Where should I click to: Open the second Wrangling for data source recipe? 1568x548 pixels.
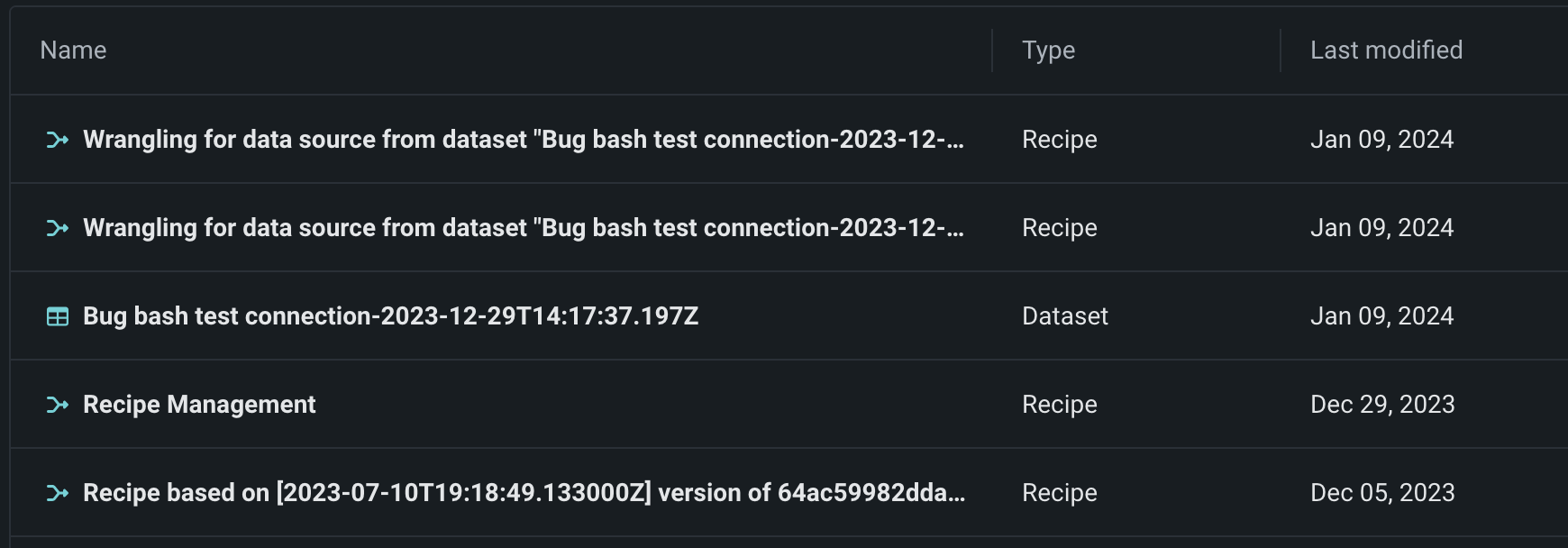click(x=523, y=228)
